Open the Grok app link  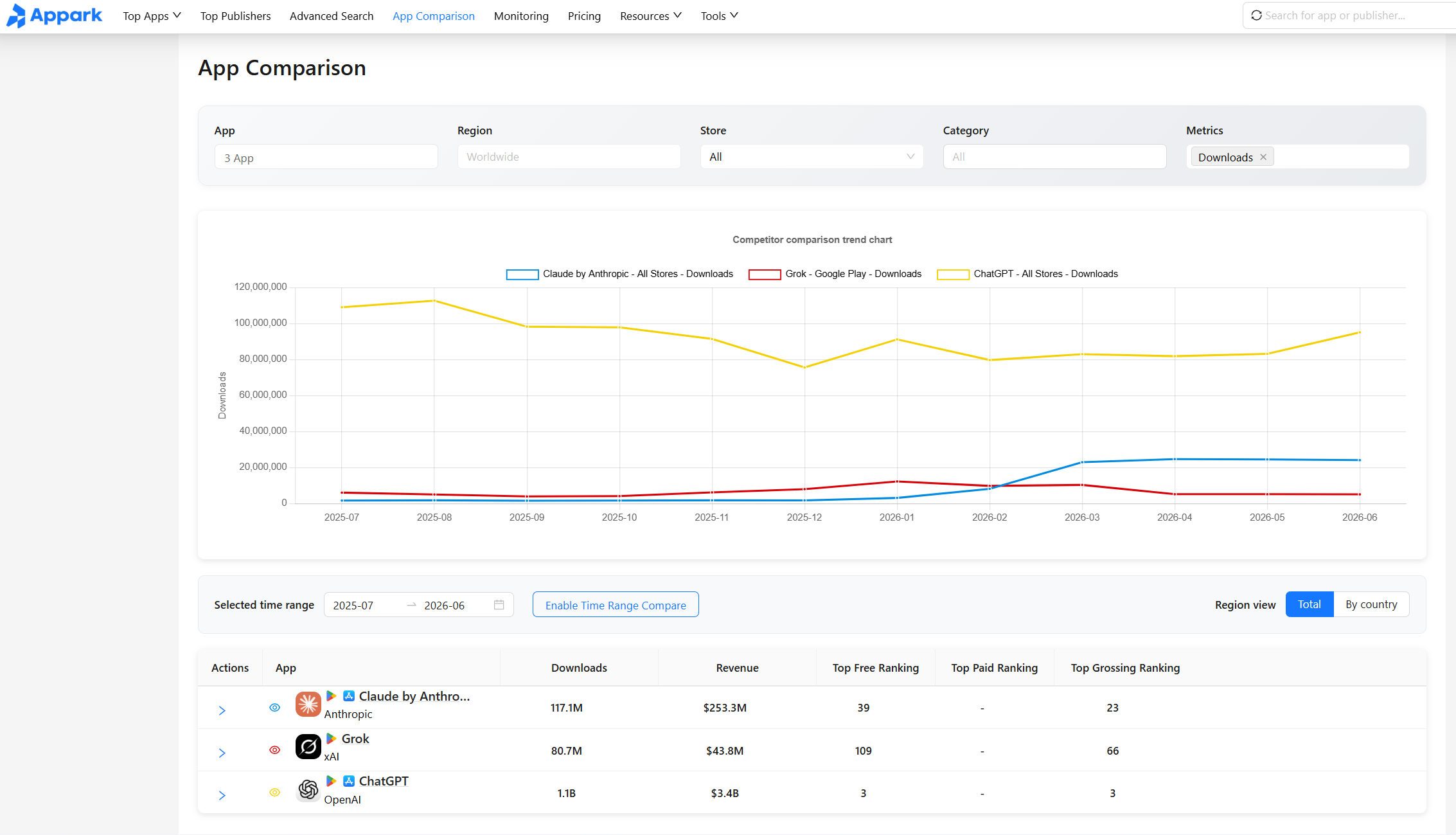pos(355,739)
